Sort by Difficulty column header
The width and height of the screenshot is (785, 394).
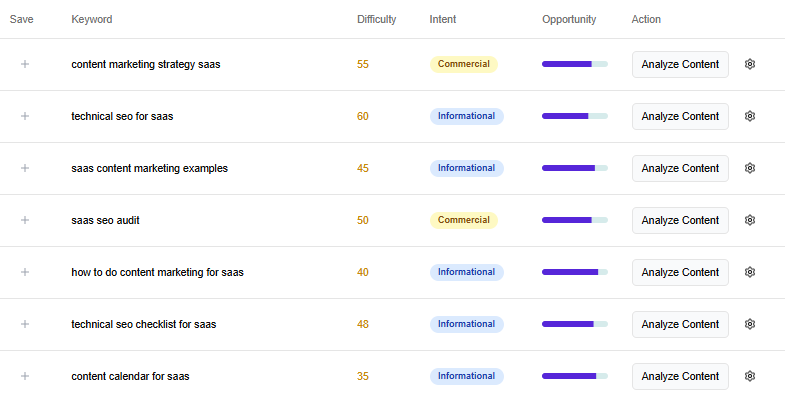[x=376, y=20]
